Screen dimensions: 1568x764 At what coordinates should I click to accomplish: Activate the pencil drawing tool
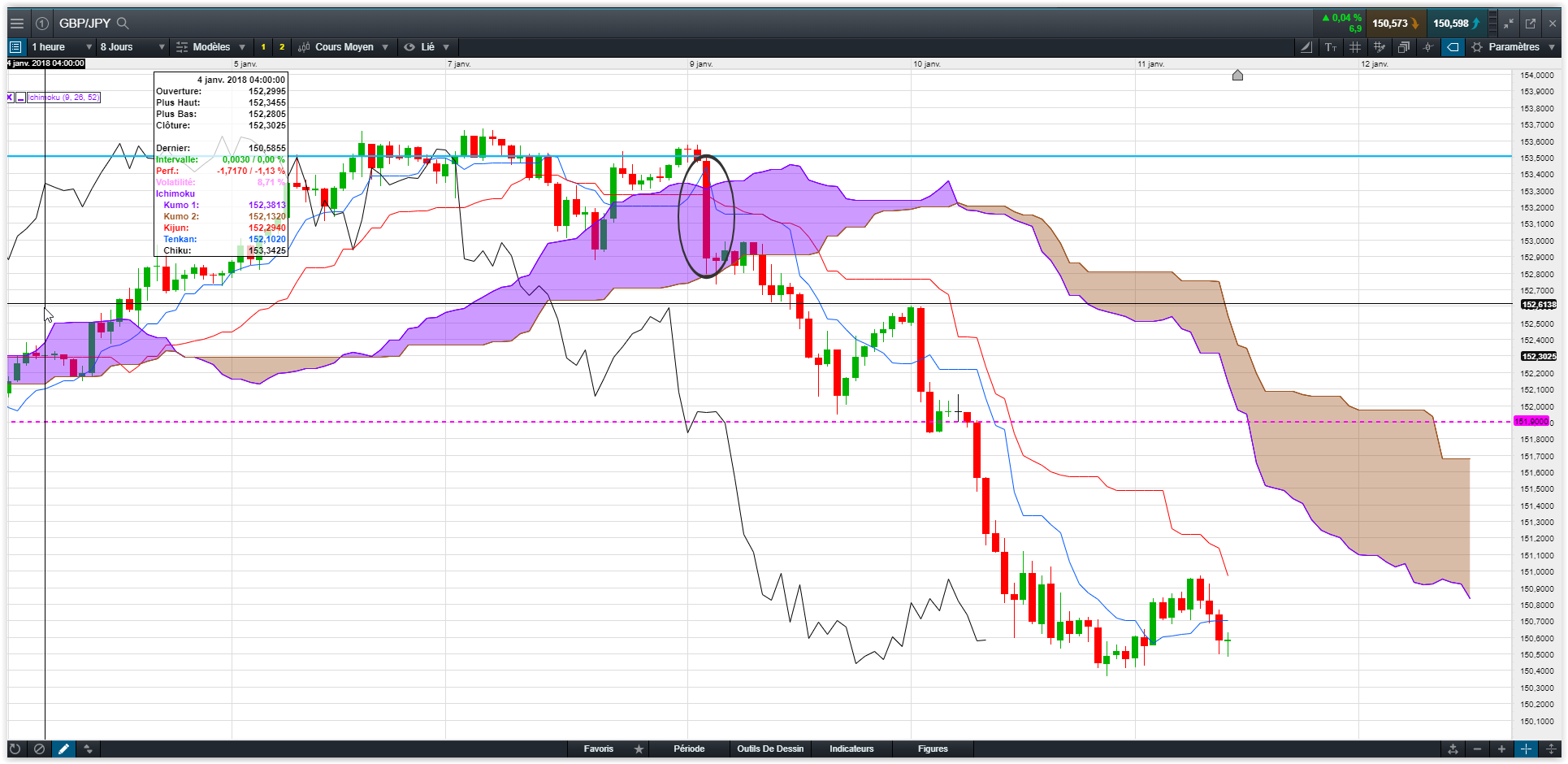63,749
